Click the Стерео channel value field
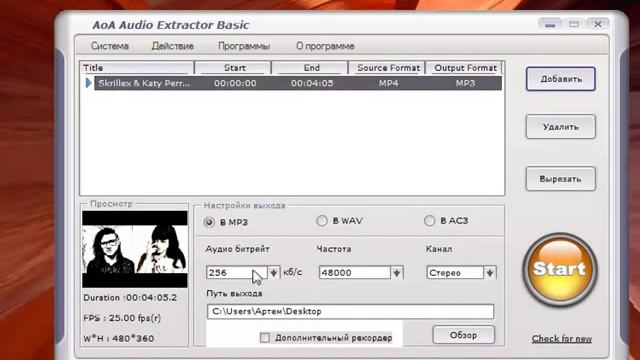The height and width of the screenshot is (360, 640). (x=456, y=273)
